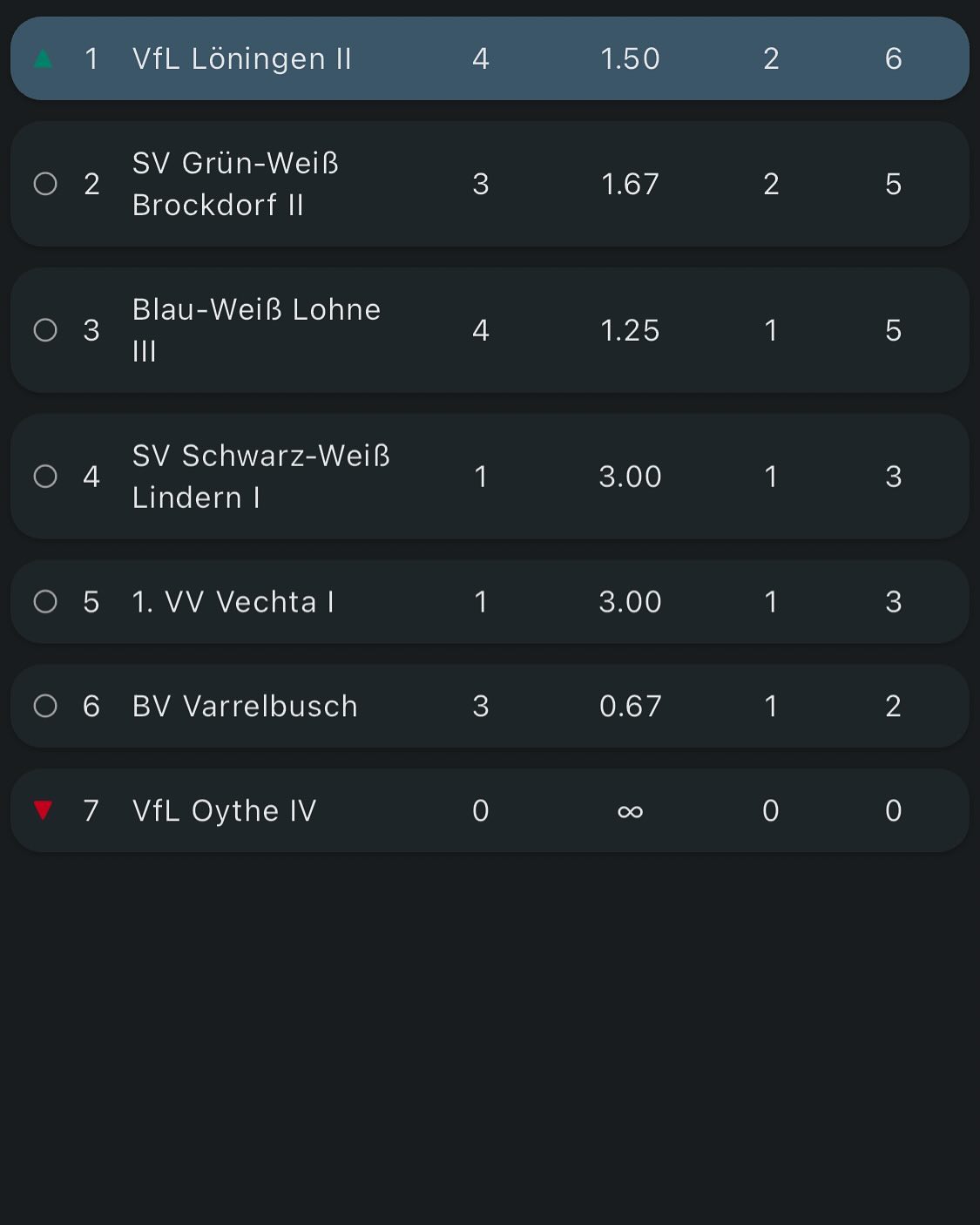Screen dimensions: 980x1225
Task: Click the circle icon next to BV Varrelbusch
Action: 45,706
